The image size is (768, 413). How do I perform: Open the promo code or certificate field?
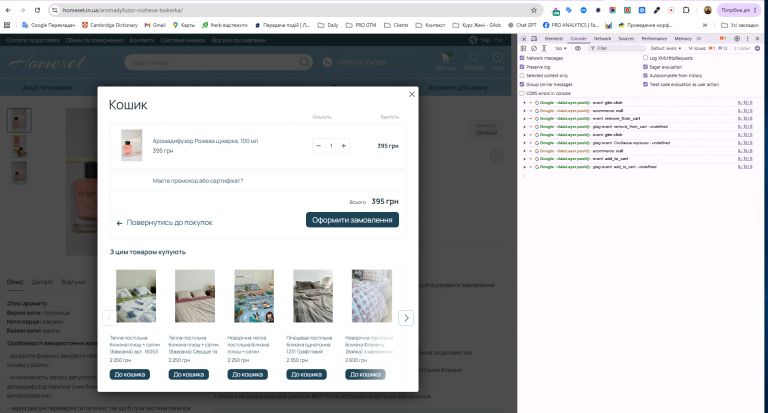click(198, 181)
